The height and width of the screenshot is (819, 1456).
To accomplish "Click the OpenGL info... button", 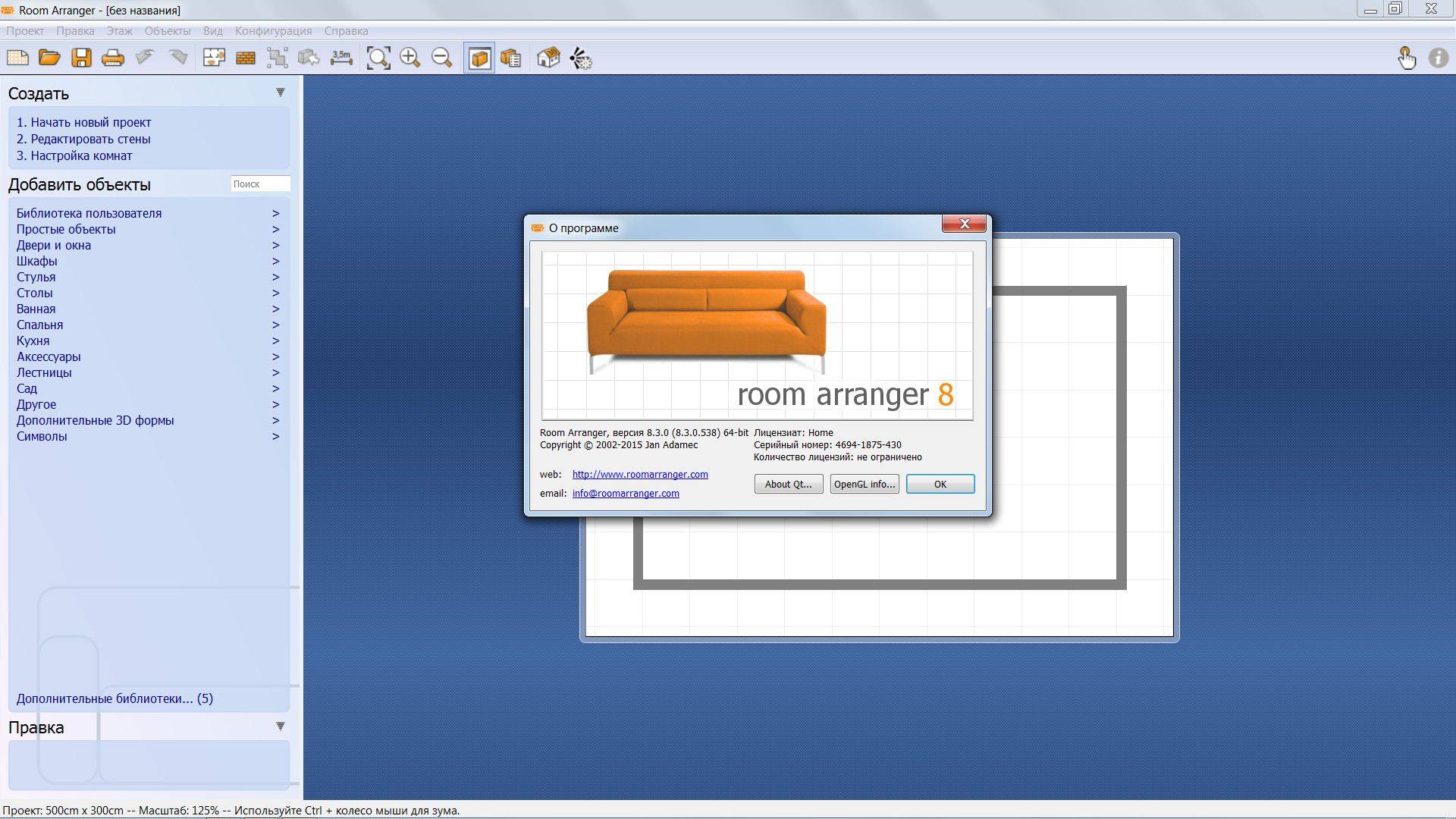I will point(864,484).
